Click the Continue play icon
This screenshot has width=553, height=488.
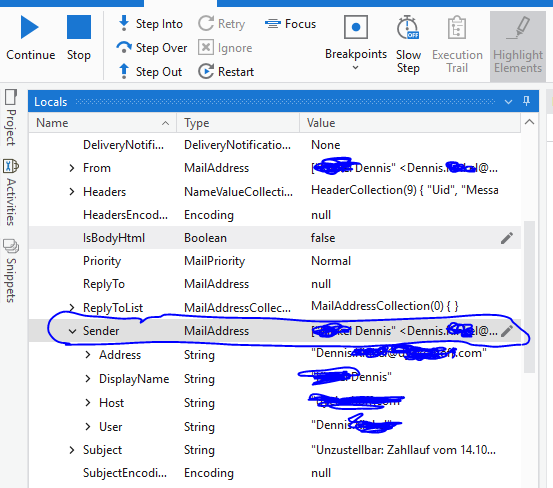tap(30, 27)
